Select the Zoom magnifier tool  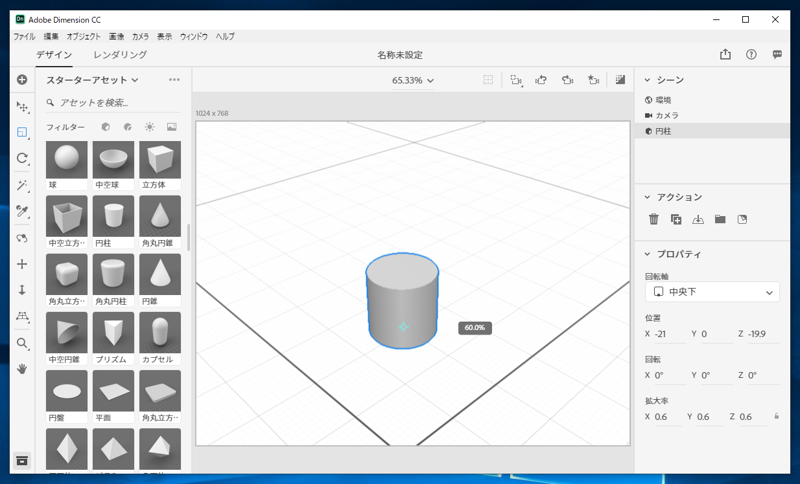click(x=22, y=343)
